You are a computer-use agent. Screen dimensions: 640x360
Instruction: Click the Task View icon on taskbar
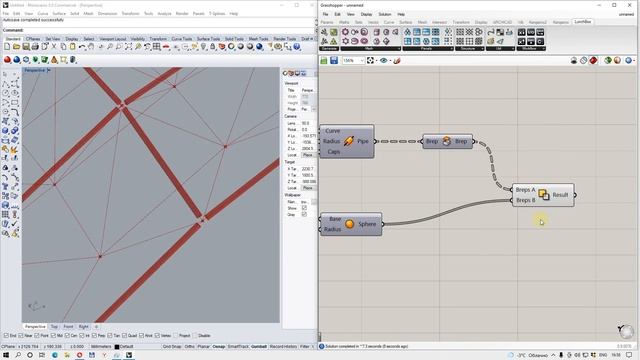42,355
